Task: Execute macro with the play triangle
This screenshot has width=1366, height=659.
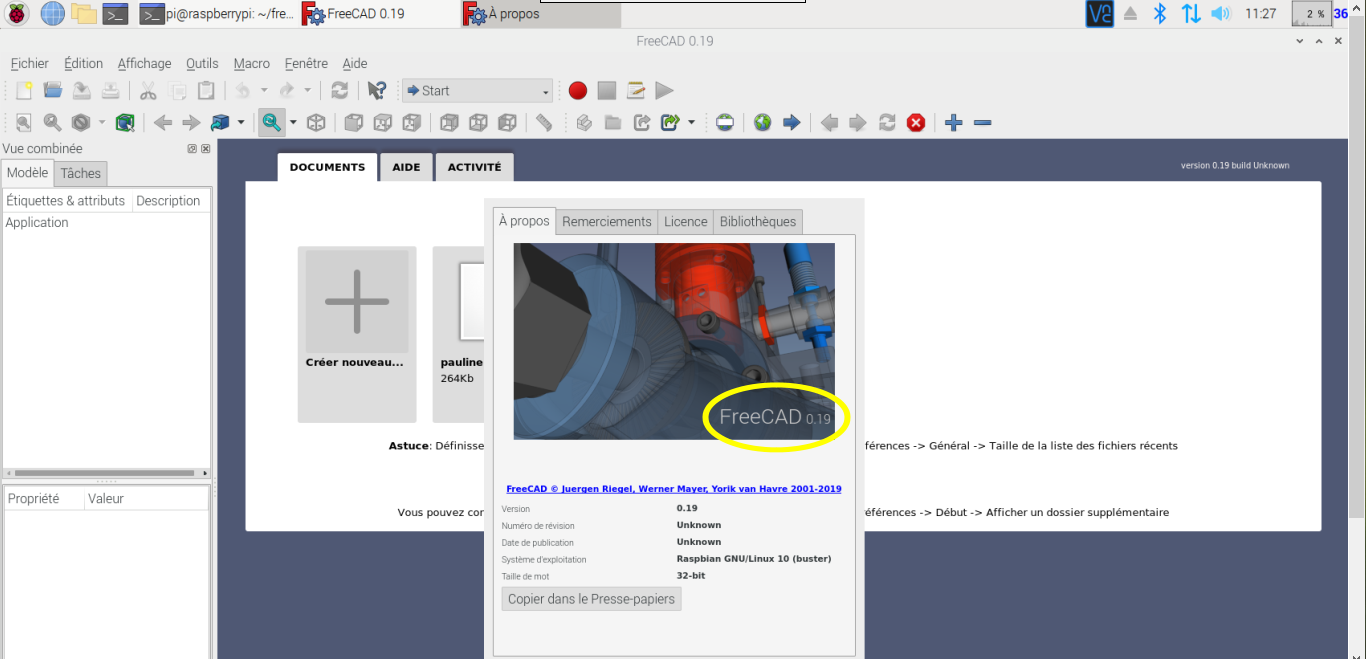Action: coord(664,91)
